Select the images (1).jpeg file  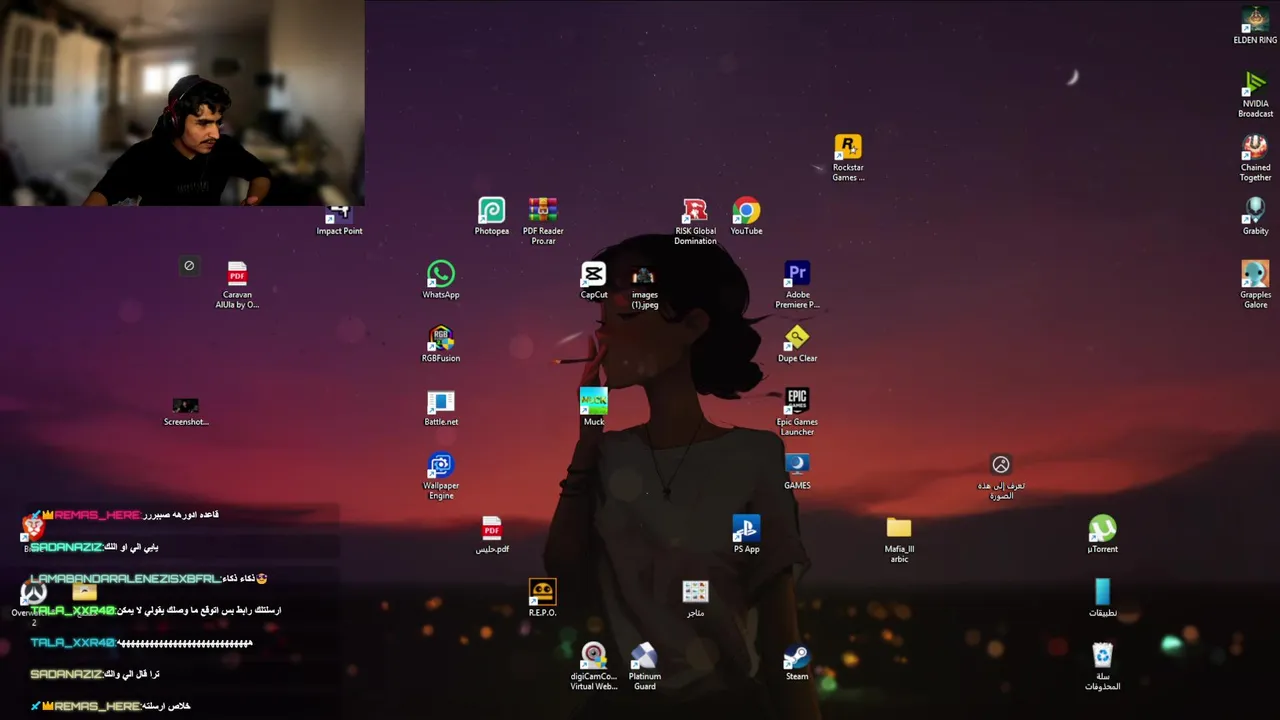pos(644,287)
